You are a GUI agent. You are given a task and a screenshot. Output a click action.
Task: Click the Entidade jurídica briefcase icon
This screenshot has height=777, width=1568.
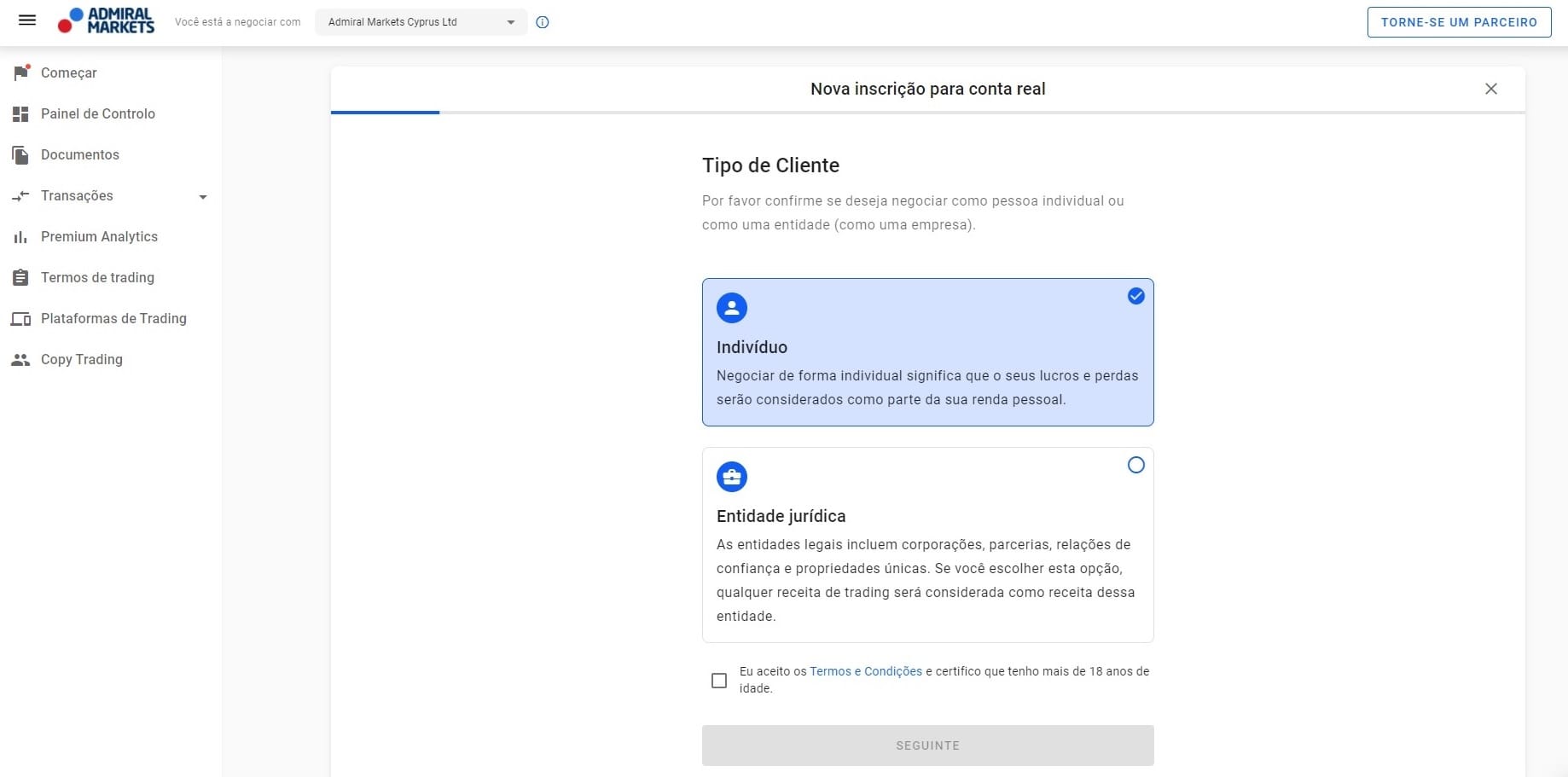732,477
